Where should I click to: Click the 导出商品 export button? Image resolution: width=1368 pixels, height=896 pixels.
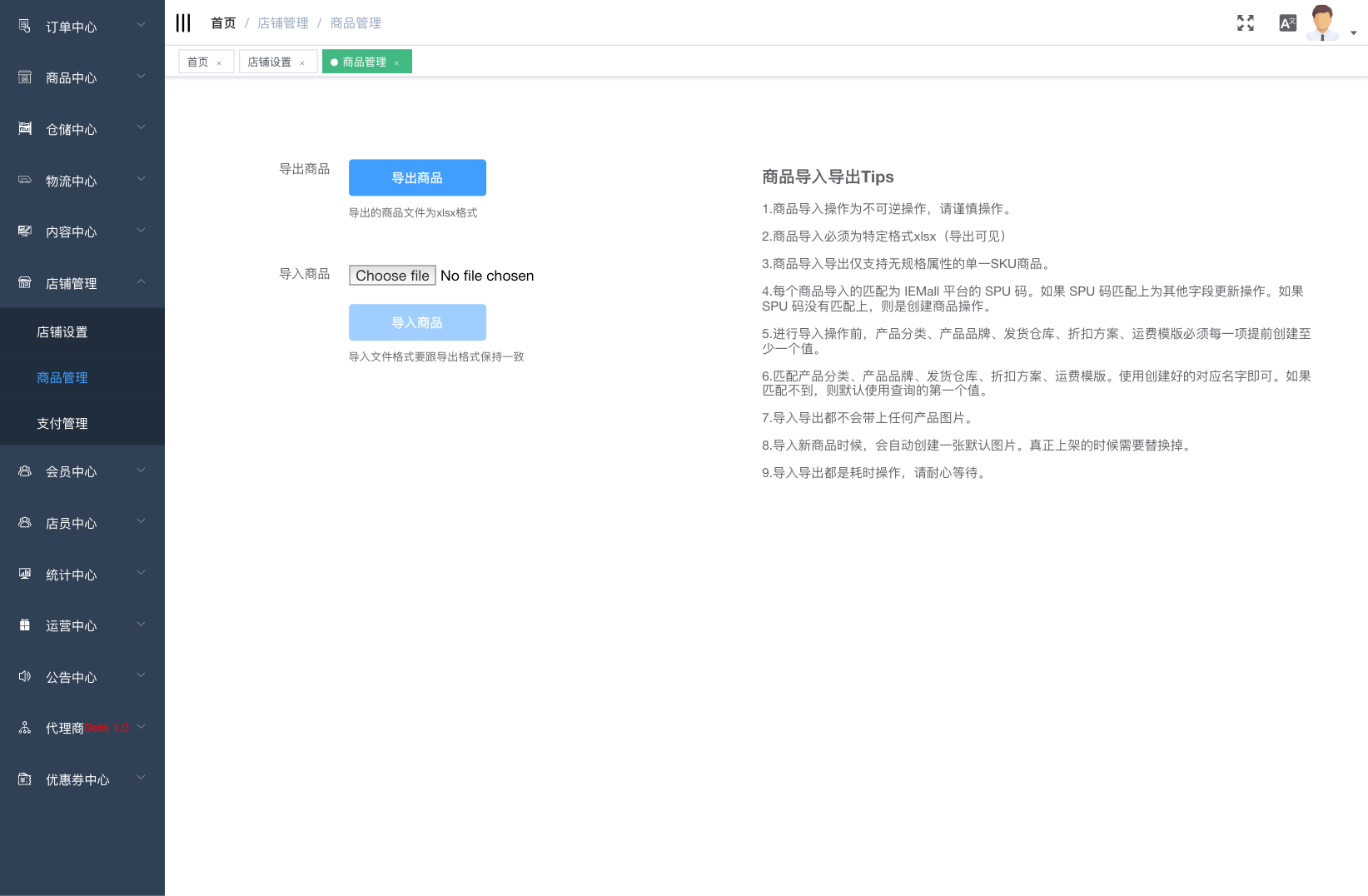(x=417, y=177)
